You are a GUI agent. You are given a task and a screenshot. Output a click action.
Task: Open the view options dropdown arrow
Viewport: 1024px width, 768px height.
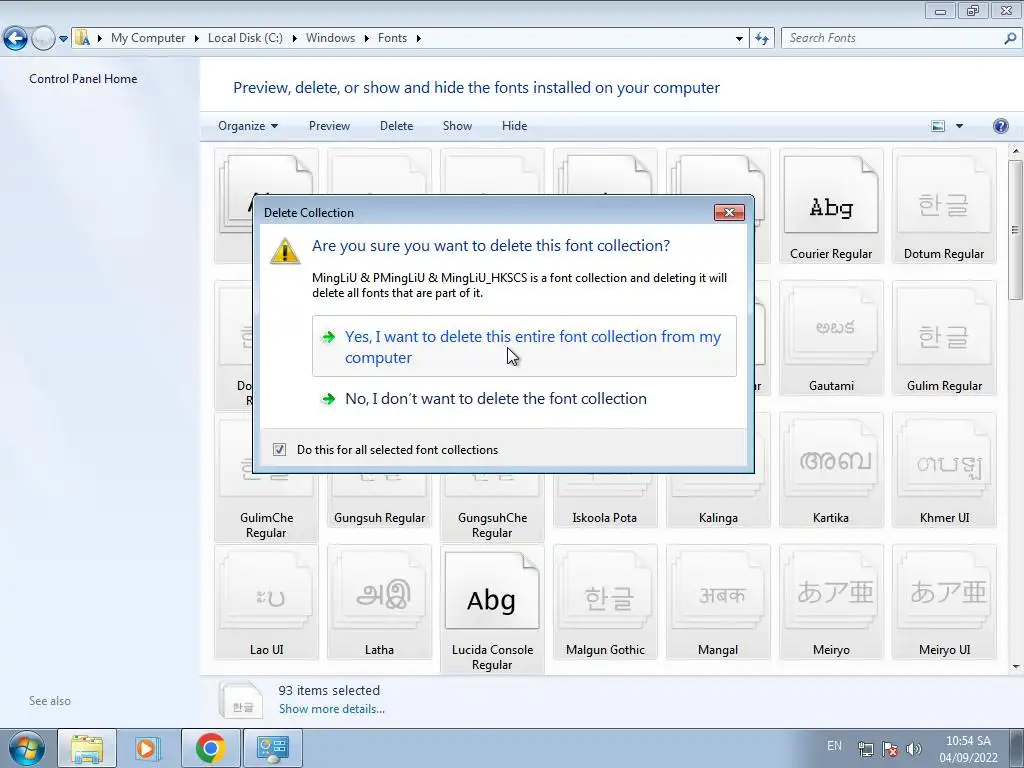pyautogui.click(x=959, y=126)
